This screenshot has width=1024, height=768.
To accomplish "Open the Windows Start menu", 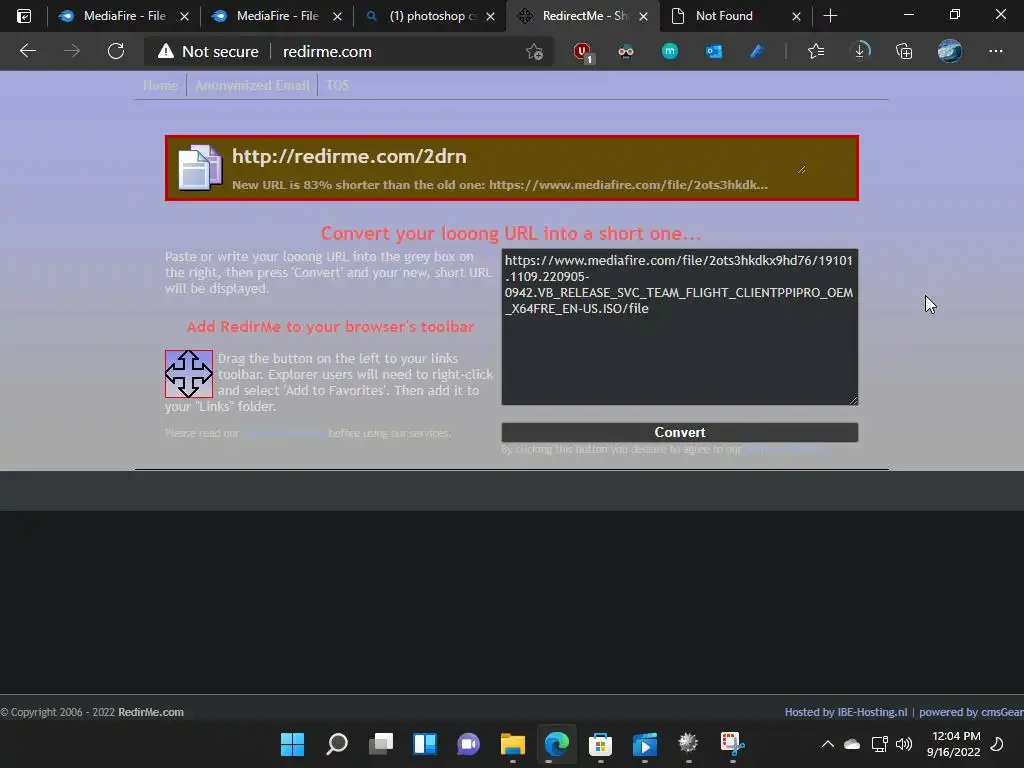I will coord(292,743).
